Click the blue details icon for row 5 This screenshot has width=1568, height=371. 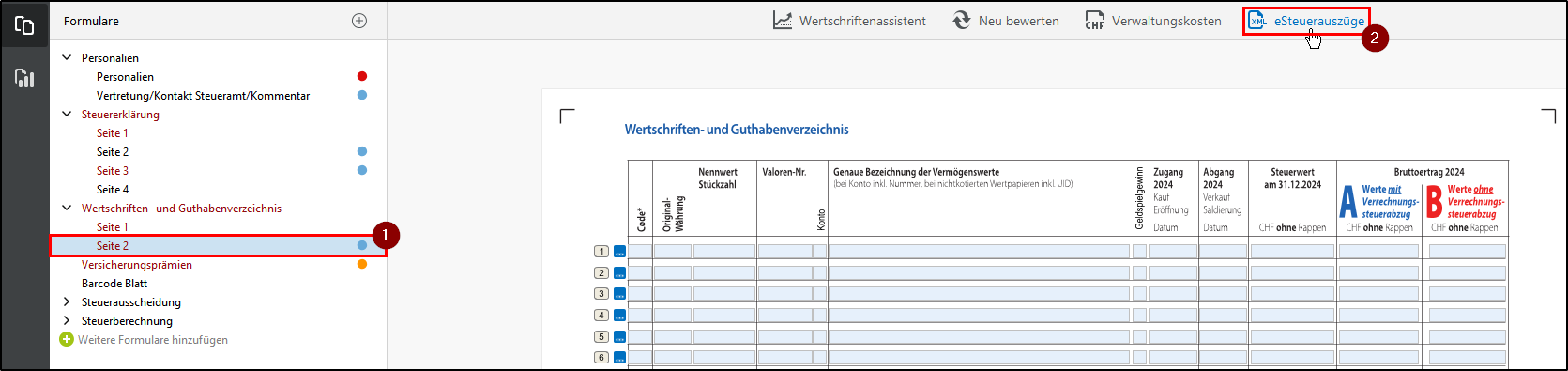619,336
